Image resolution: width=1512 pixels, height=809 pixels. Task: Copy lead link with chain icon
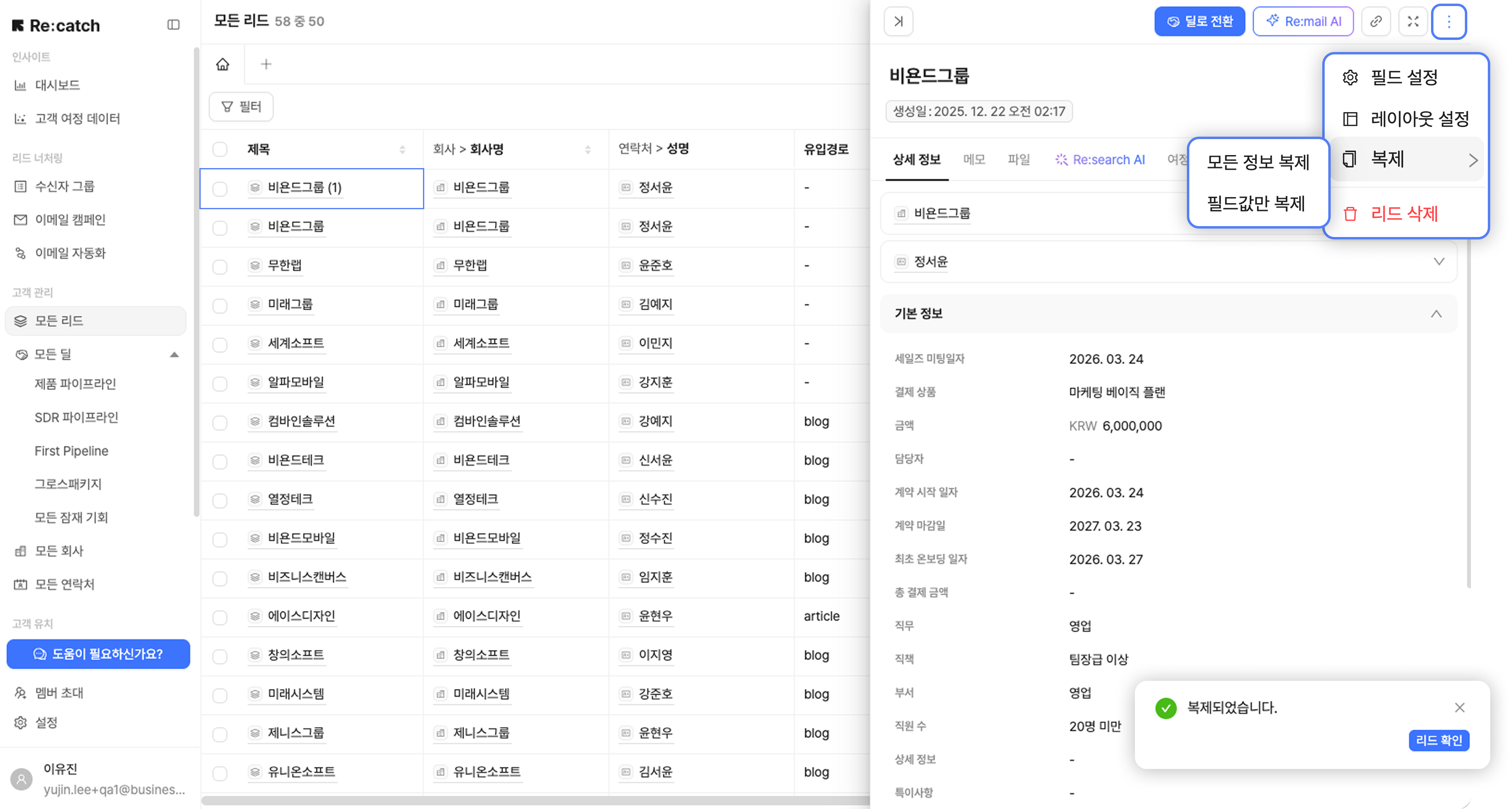click(1376, 22)
